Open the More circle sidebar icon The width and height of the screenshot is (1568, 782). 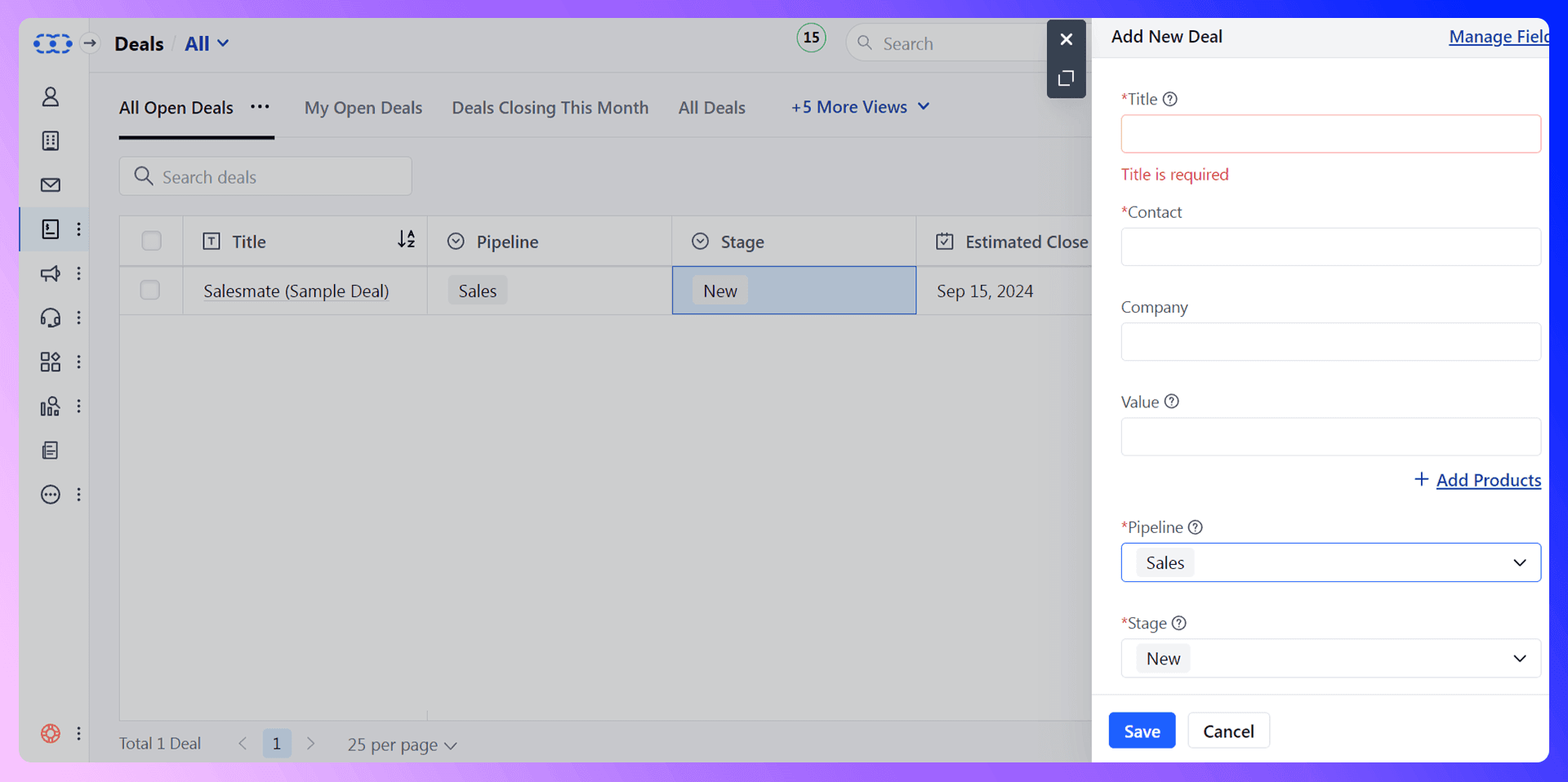click(51, 494)
